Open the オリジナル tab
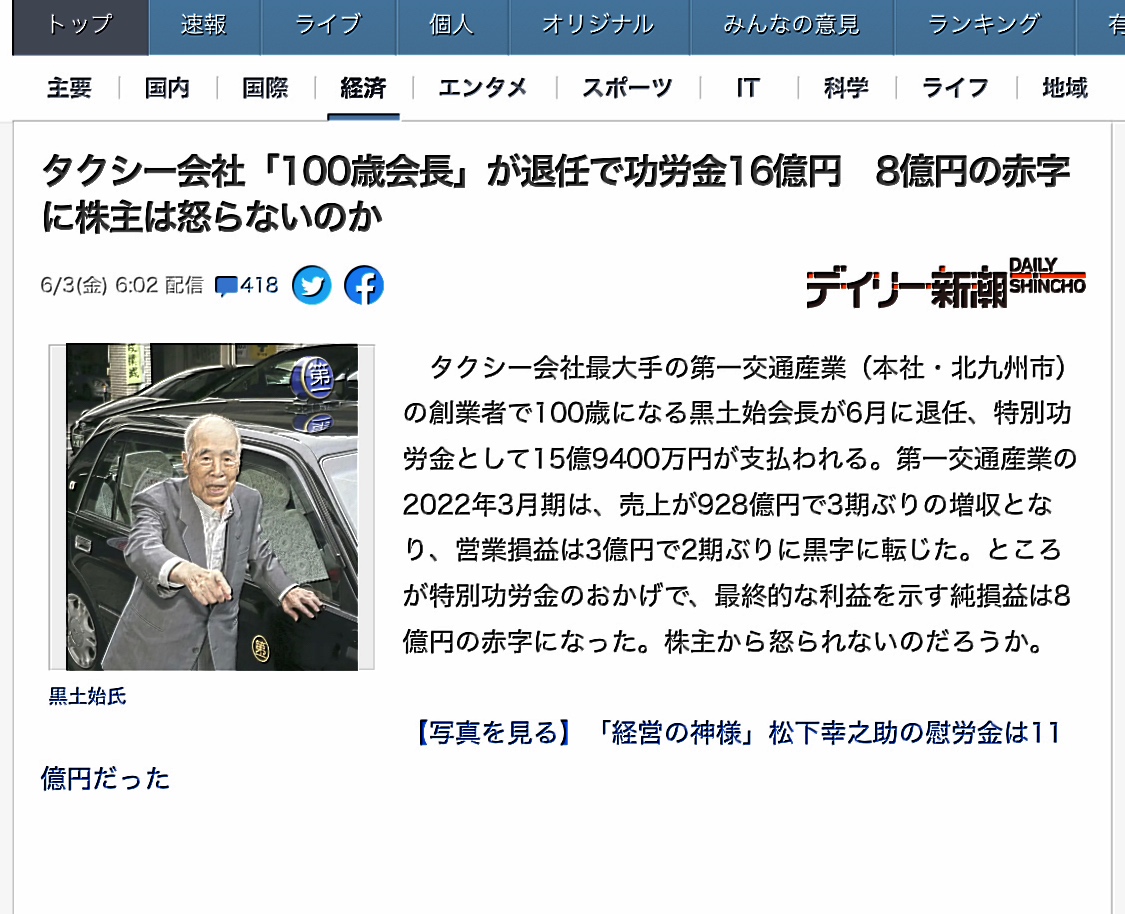Screen dimensions: 1125x914 599,27
